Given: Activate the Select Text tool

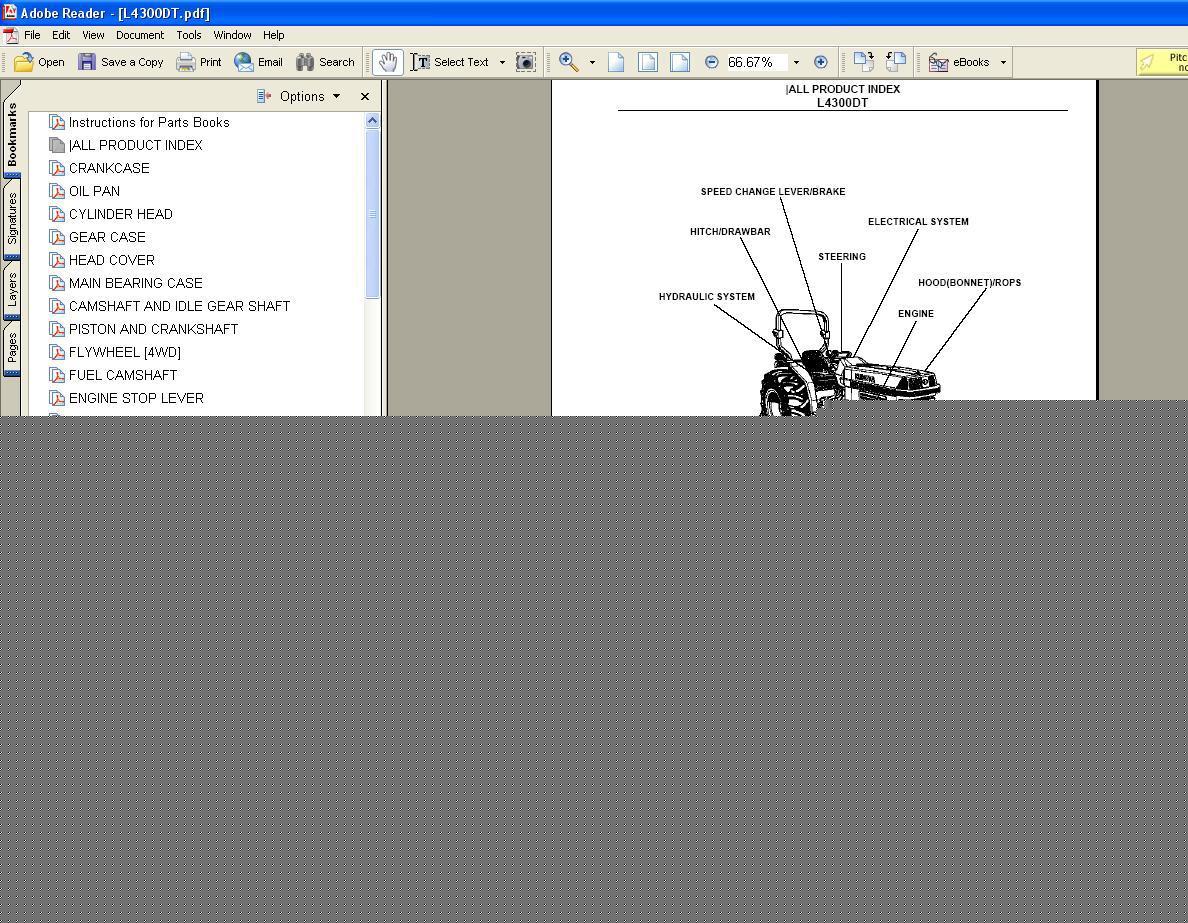Looking at the screenshot, I should click(x=450, y=62).
